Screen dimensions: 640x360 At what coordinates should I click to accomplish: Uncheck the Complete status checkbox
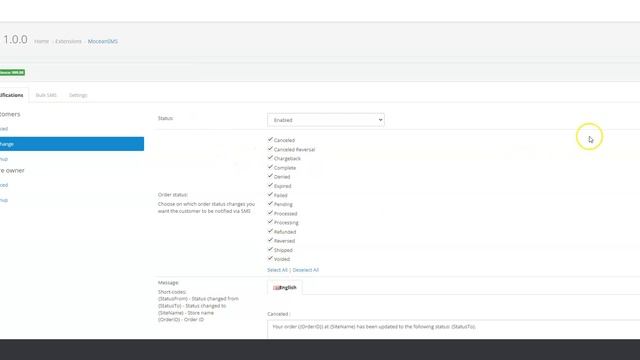tap(270, 167)
